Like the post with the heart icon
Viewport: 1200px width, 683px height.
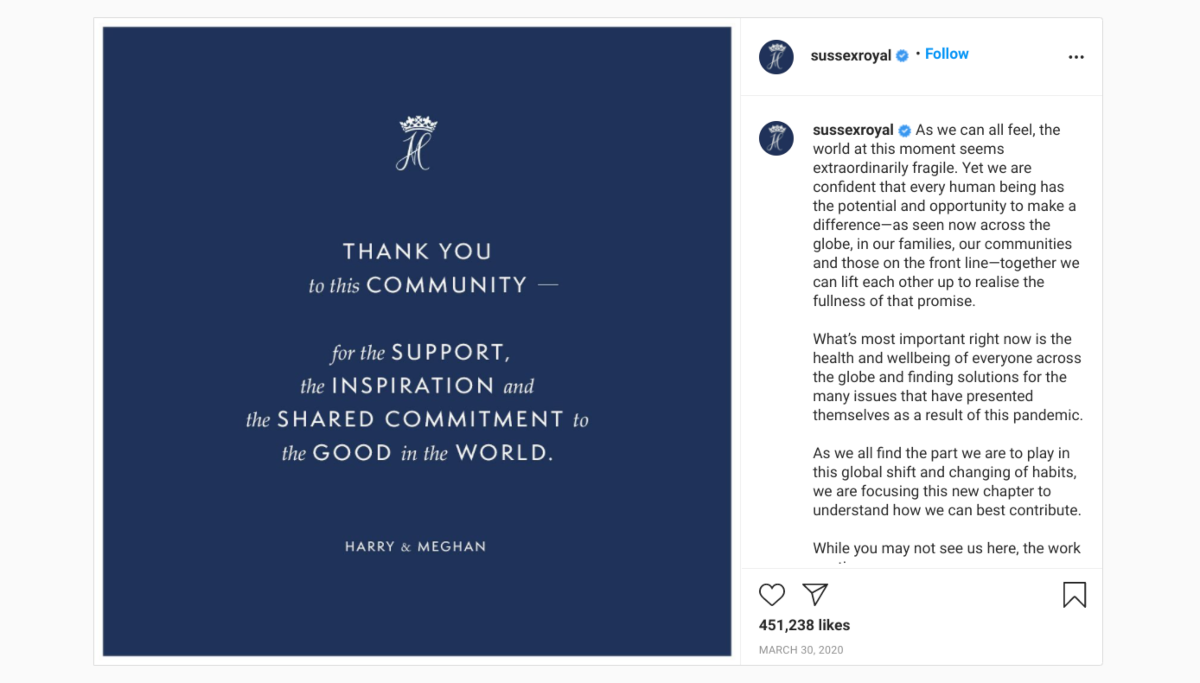(x=772, y=595)
